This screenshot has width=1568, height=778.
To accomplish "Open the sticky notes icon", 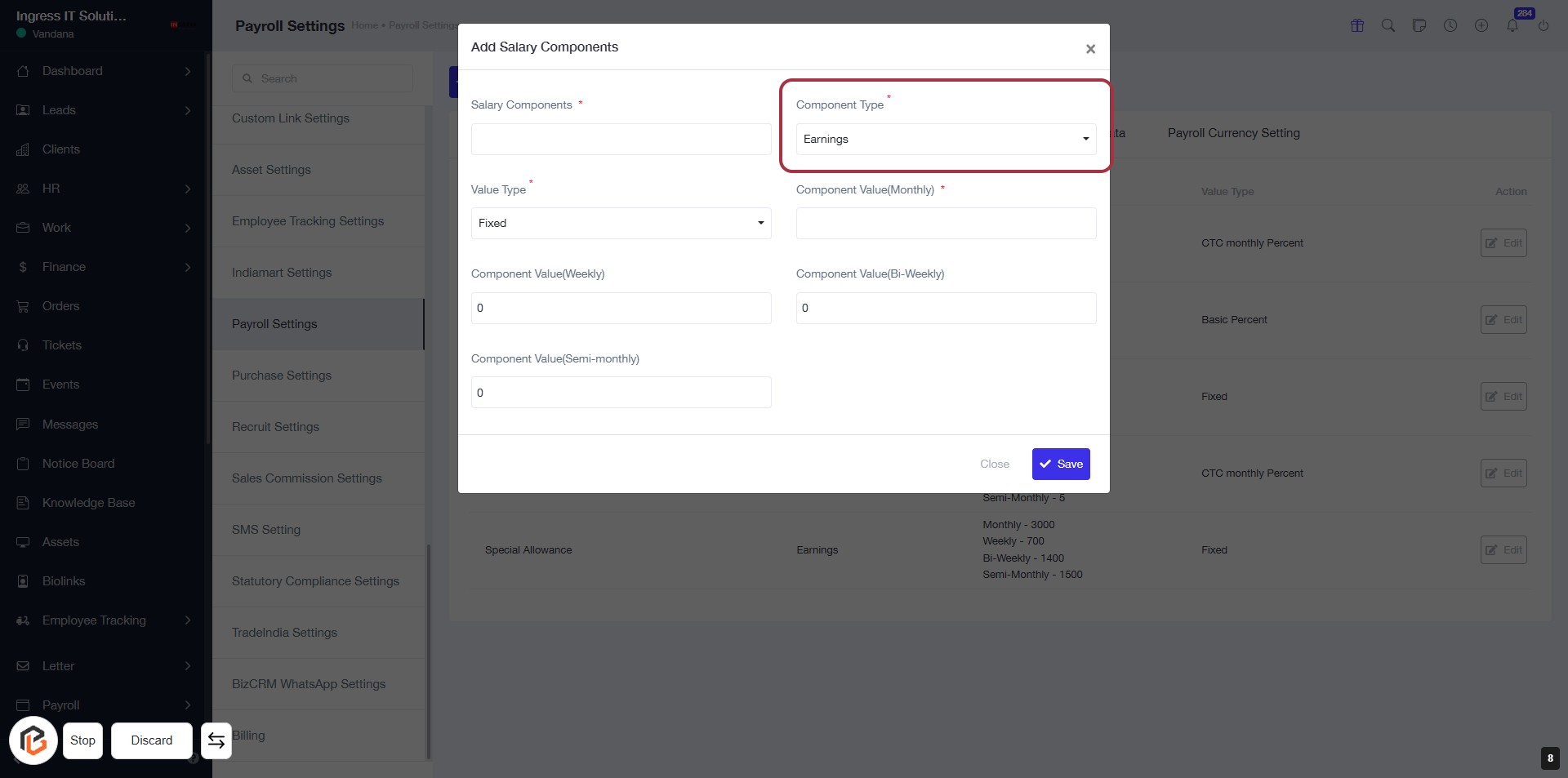I will pyautogui.click(x=1419, y=25).
